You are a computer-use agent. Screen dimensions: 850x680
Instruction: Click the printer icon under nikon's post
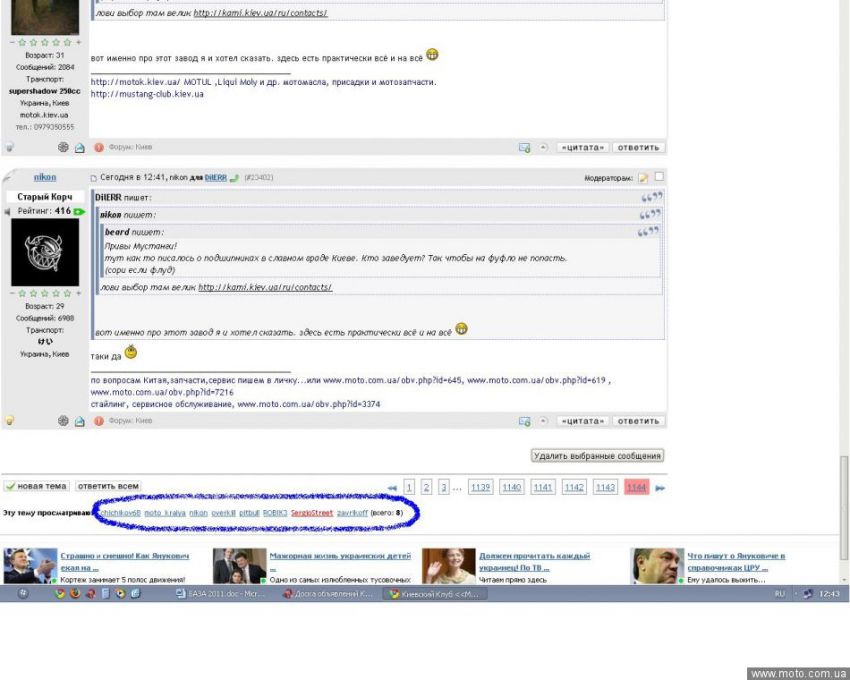click(x=80, y=421)
